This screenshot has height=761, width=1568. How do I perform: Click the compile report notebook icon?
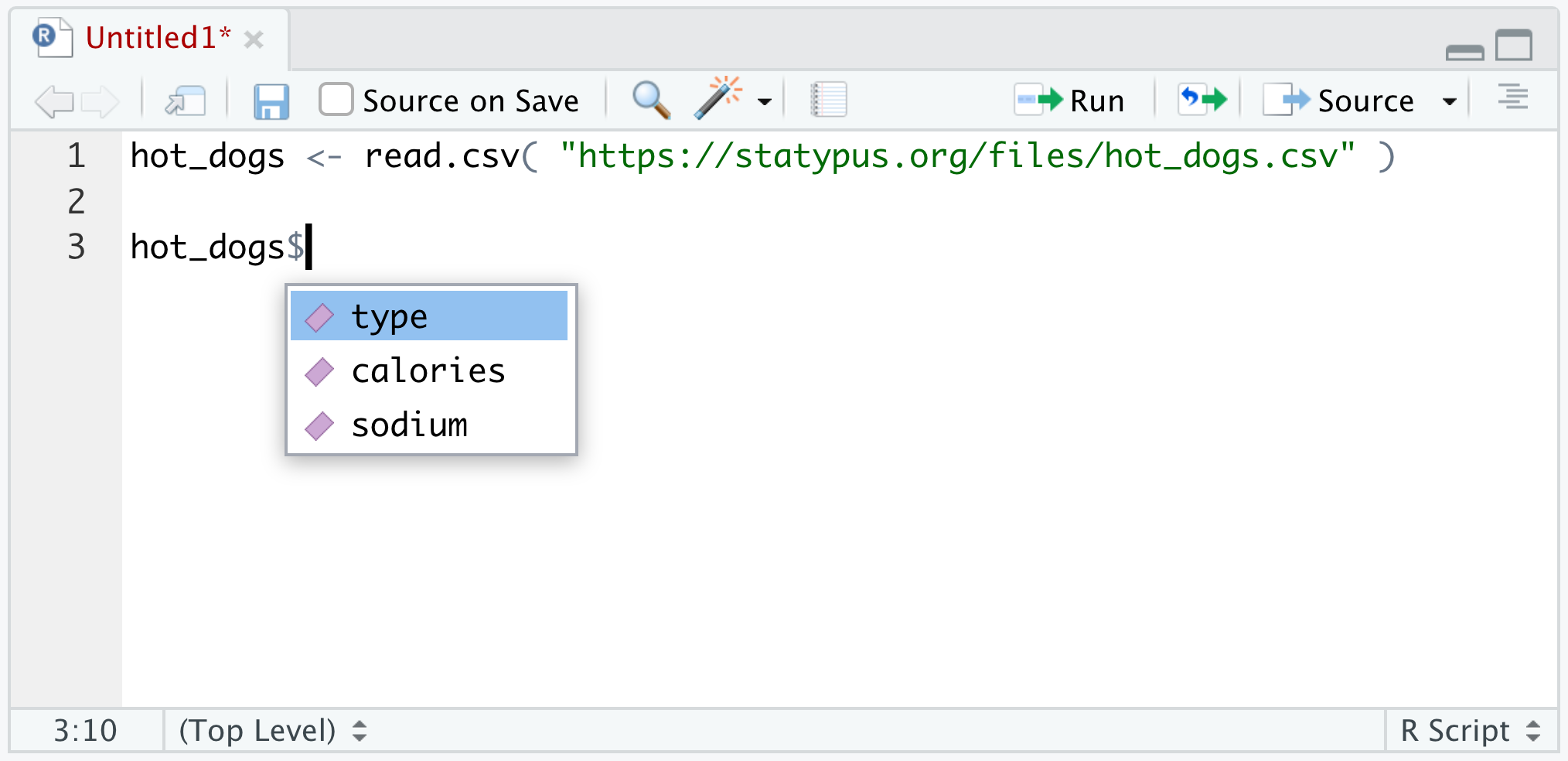pos(829,101)
